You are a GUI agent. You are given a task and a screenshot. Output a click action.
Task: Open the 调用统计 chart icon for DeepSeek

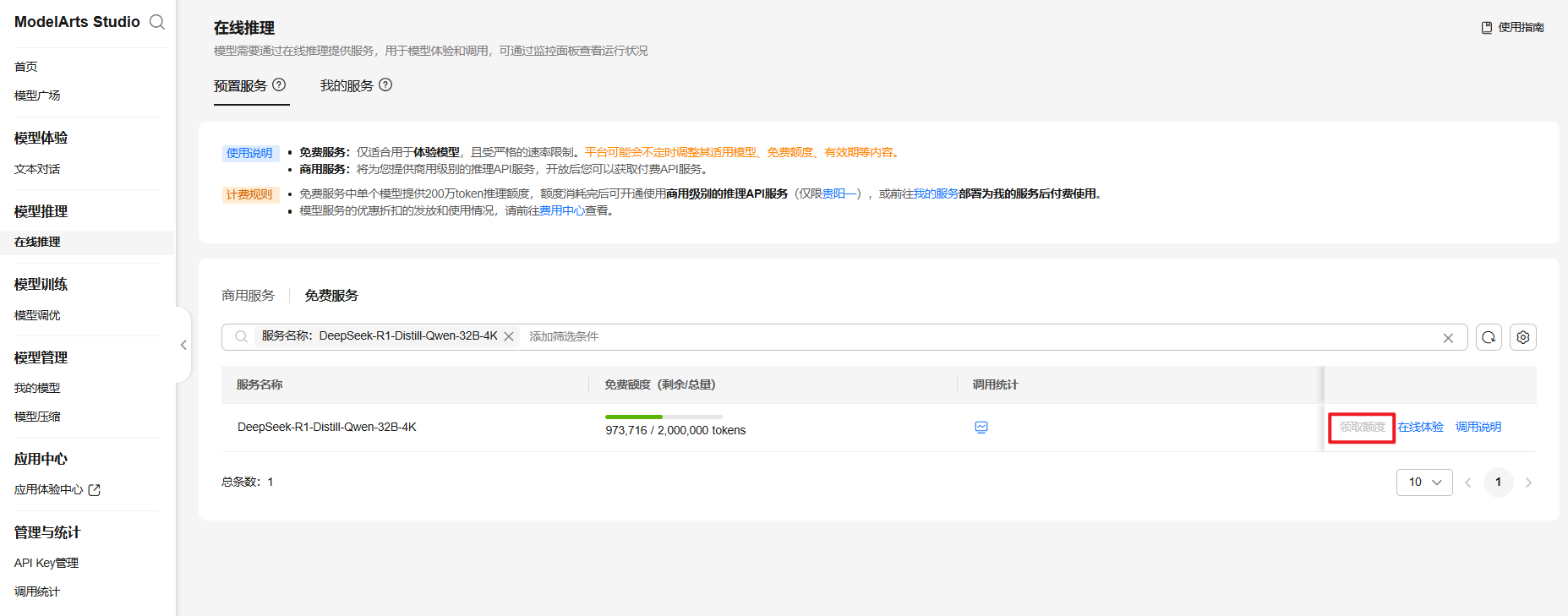click(x=981, y=428)
